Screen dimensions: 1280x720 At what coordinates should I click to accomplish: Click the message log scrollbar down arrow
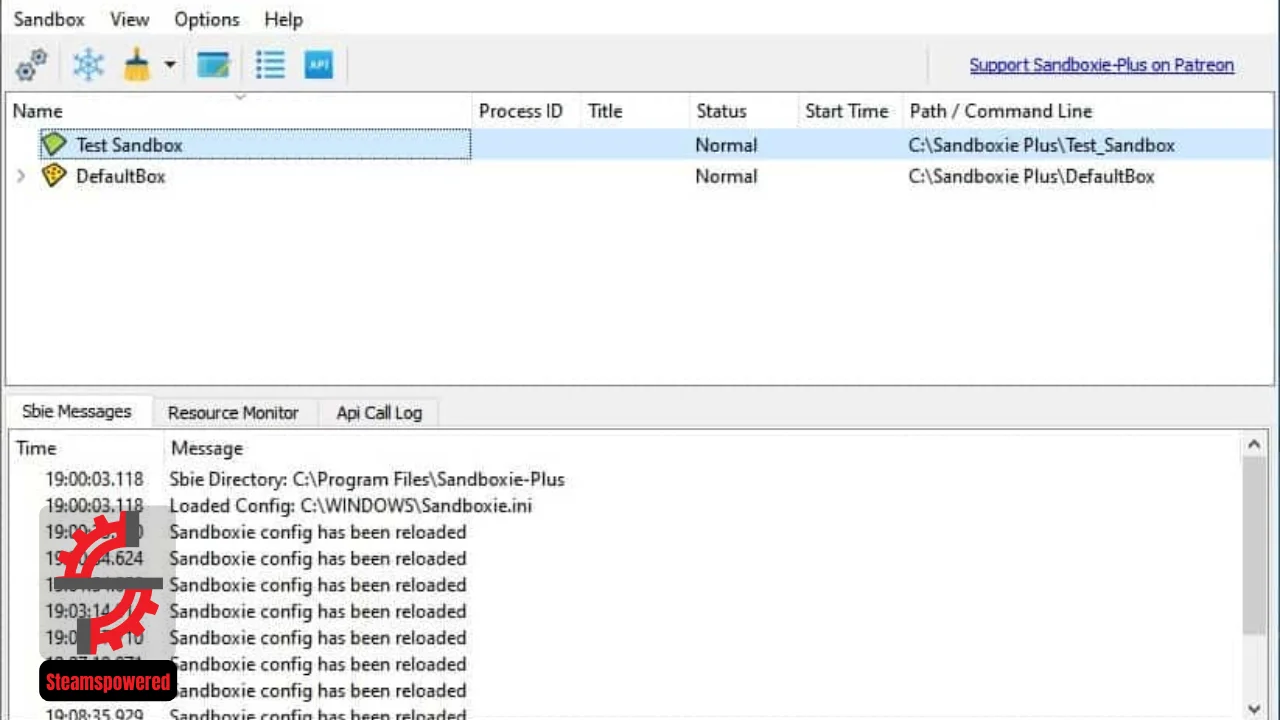(1254, 708)
